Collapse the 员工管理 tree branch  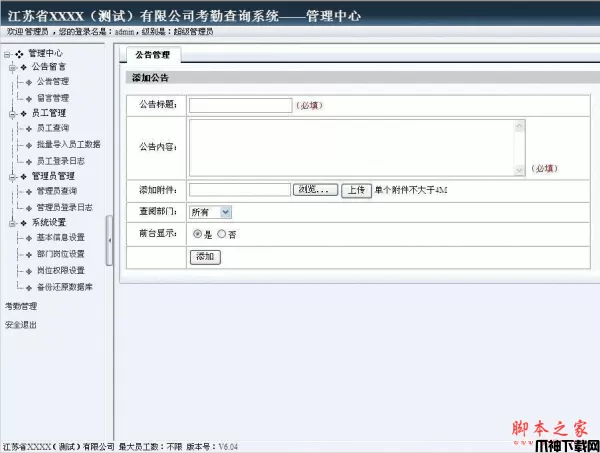coord(13,114)
